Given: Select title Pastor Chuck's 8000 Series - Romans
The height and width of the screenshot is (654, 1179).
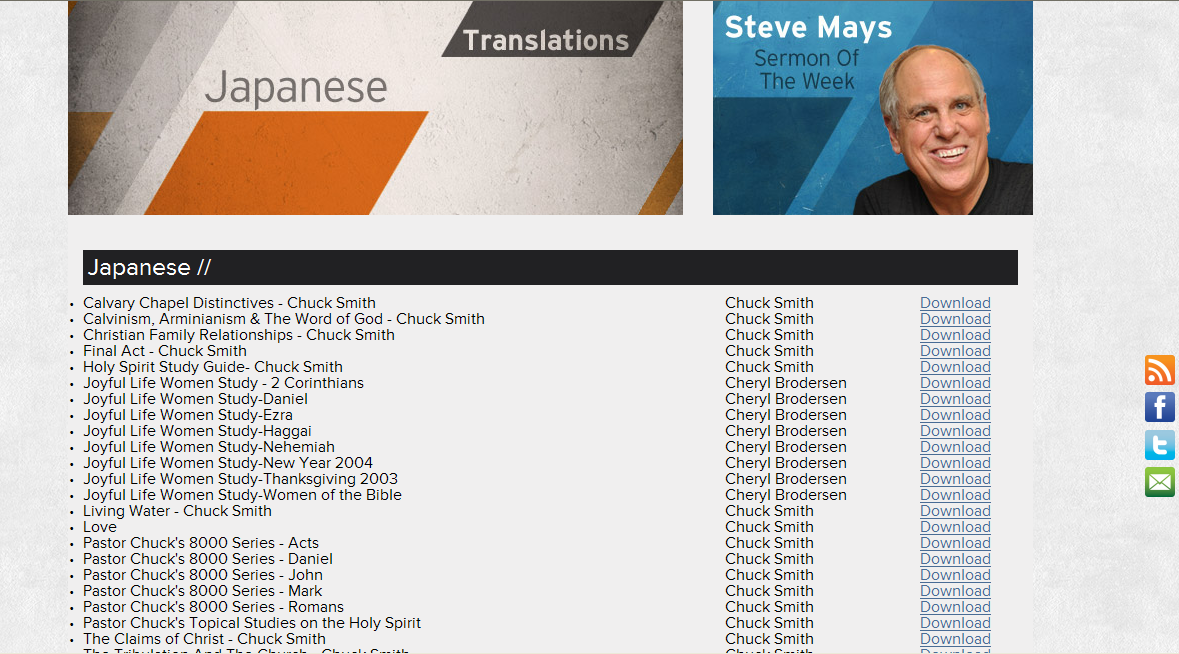Looking at the screenshot, I should tap(214, 607).
